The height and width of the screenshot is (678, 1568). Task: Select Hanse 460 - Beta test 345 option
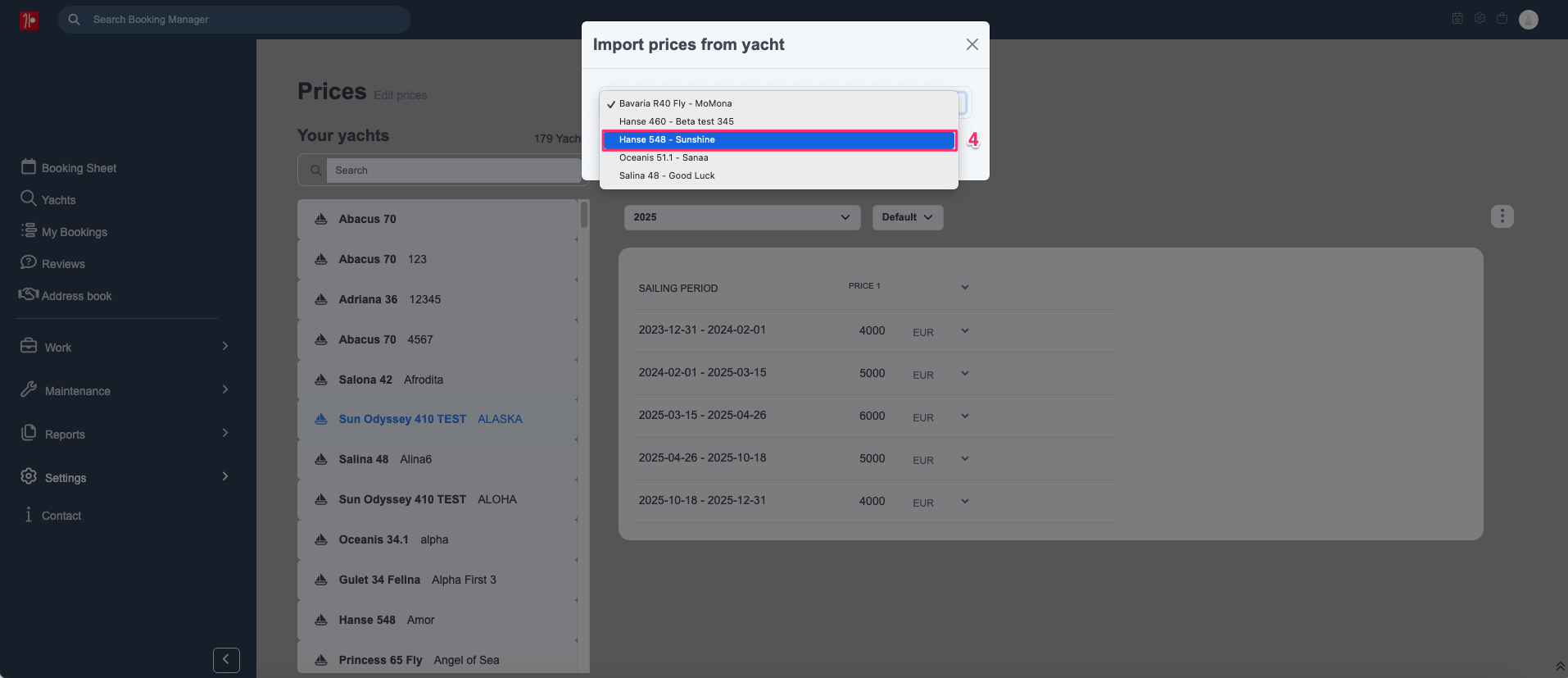(x=779, y=121)
